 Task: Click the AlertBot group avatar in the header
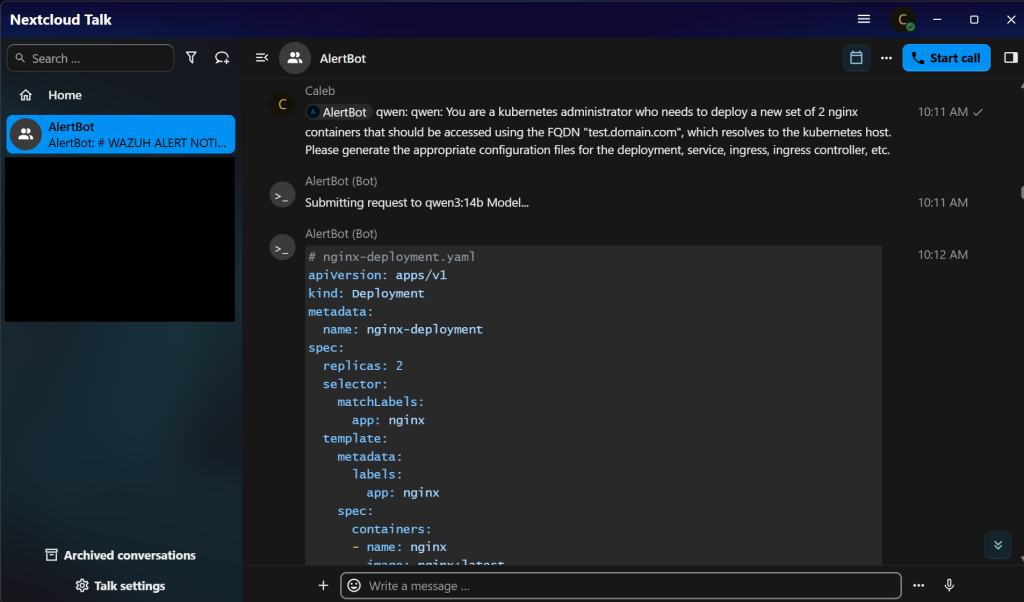[x=294, y=58]
